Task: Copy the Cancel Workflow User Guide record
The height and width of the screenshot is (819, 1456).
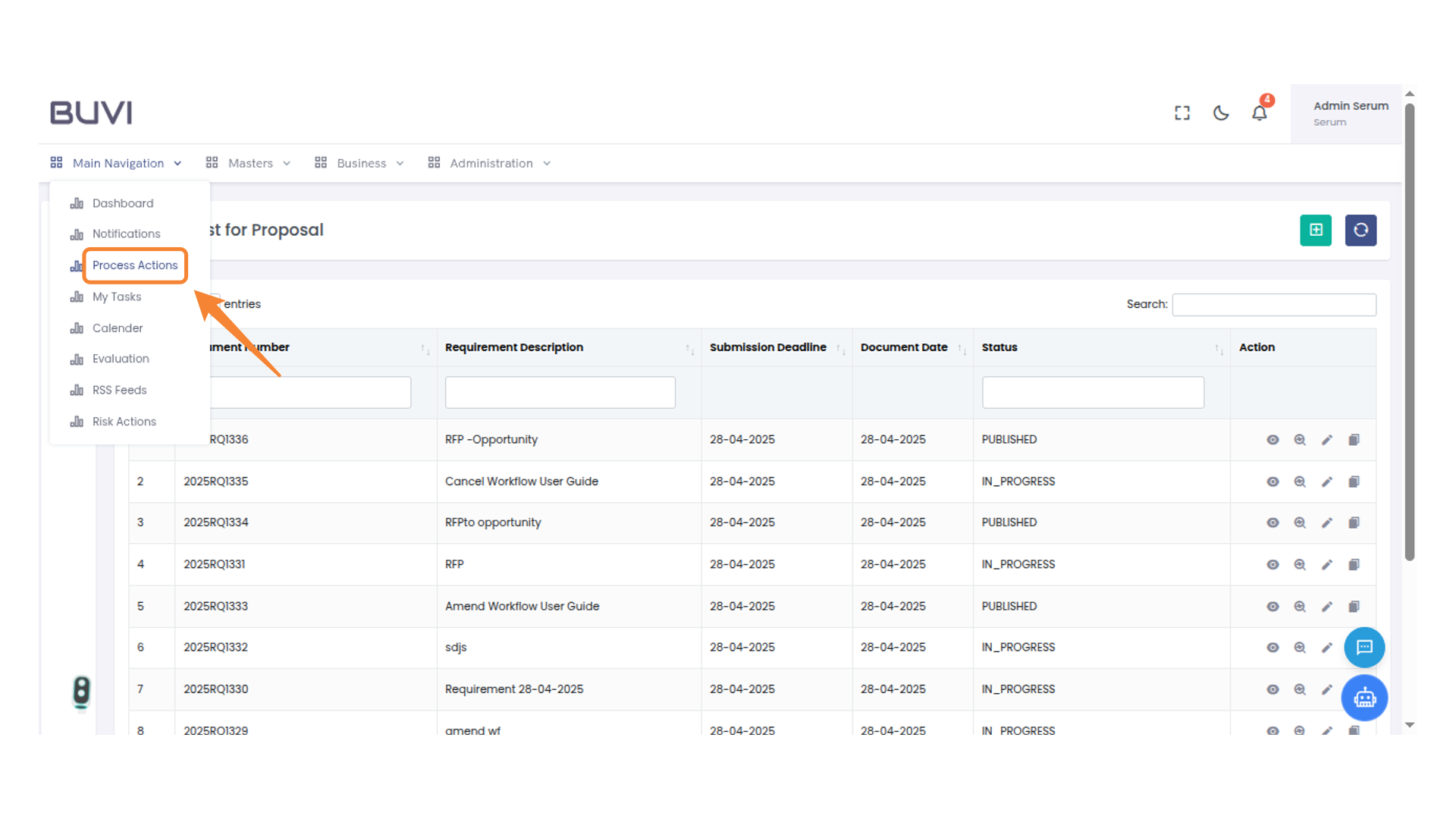Action: click(x=1354, y=482)
